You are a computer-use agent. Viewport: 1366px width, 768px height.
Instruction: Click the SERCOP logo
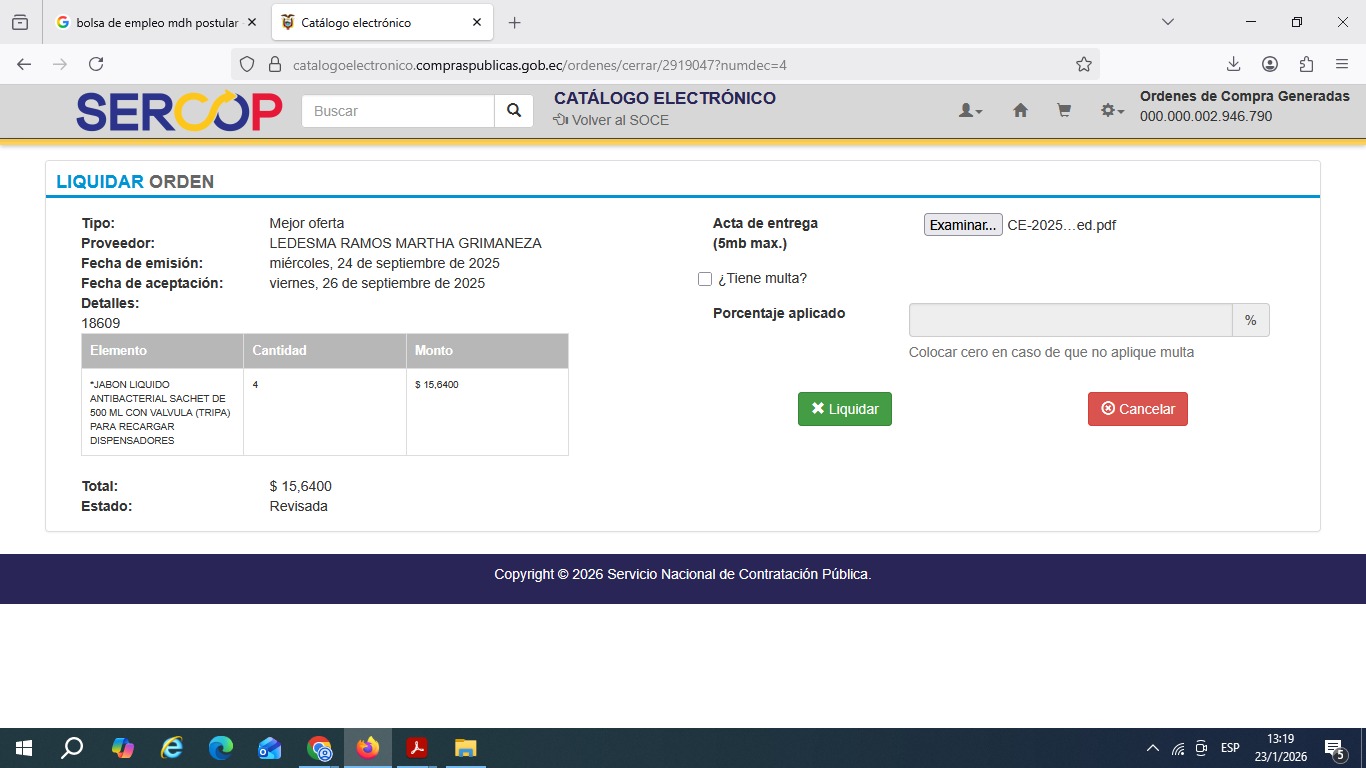coord(179,112)
